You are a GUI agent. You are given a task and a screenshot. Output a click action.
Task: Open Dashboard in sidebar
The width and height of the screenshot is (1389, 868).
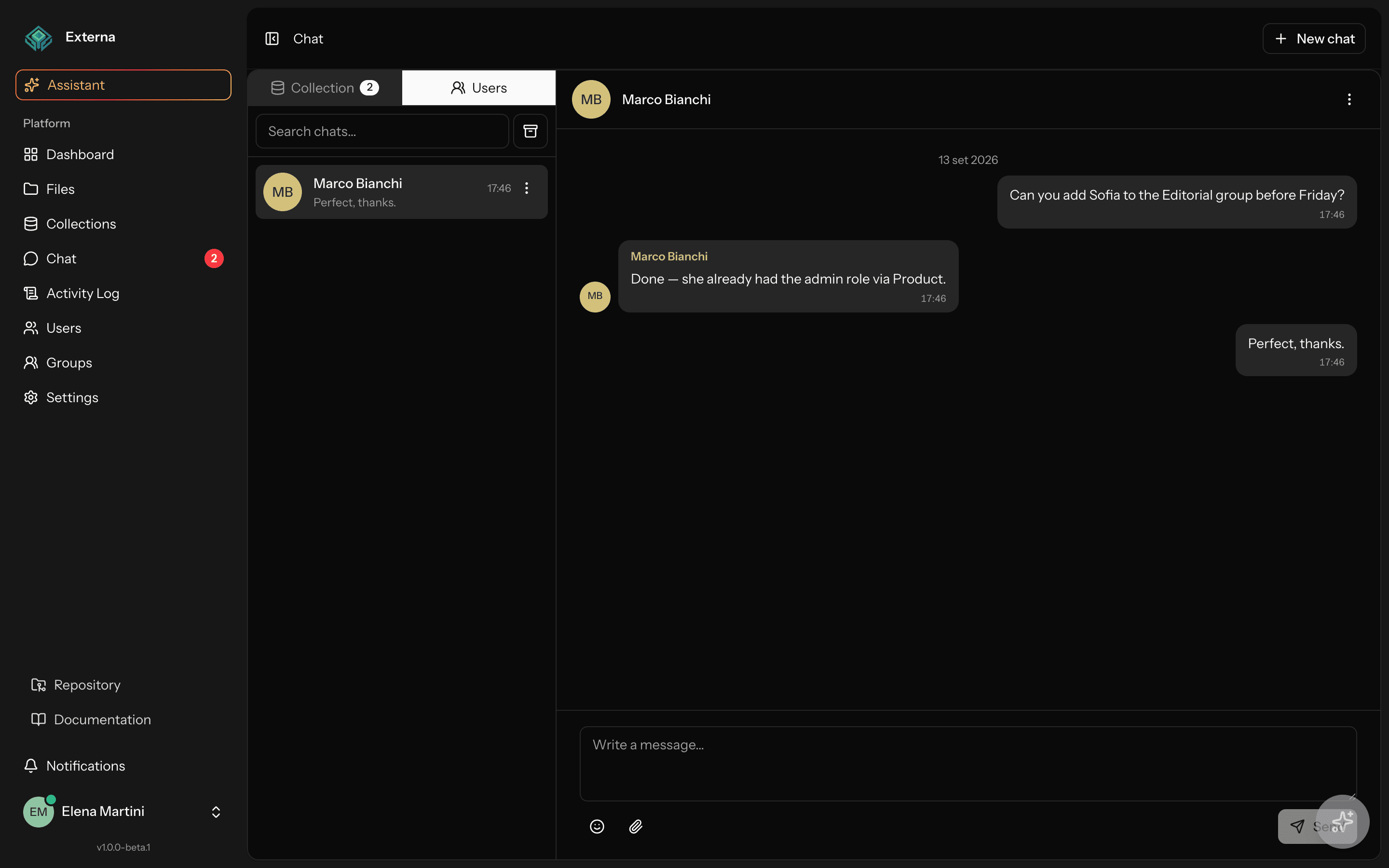click(123, 154)
